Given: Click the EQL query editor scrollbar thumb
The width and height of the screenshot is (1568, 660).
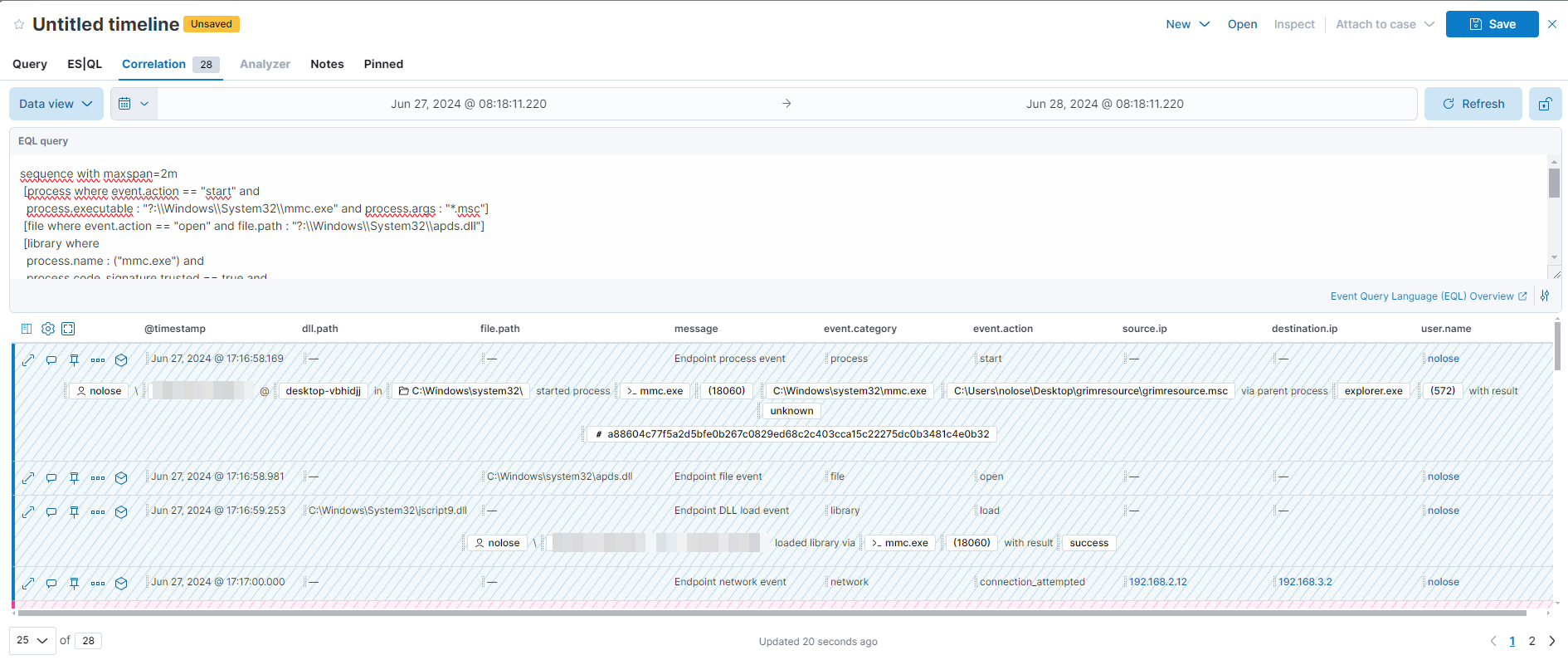Looking at the screenshot, I should pyautogui.click(x=1554, y=183).
